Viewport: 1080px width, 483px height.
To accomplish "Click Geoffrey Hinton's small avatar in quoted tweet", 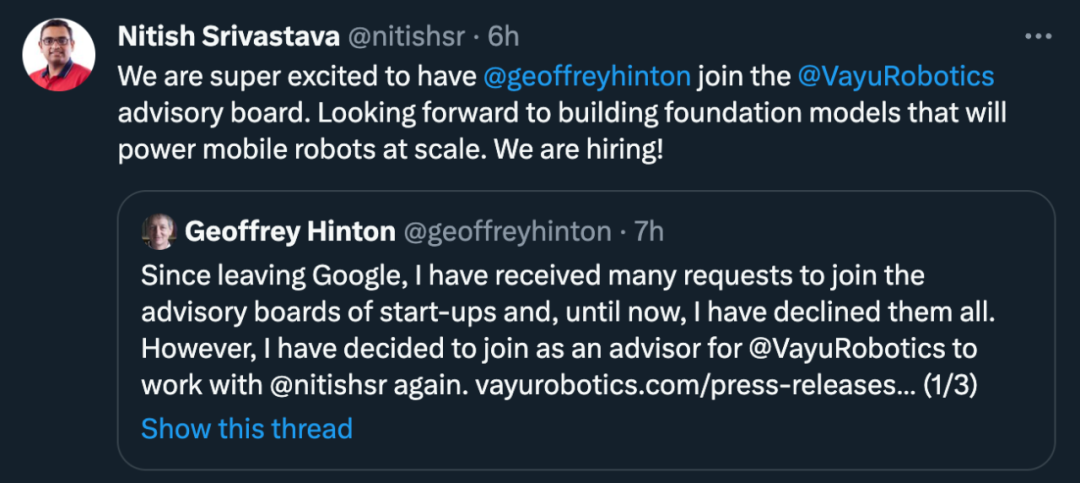I will (x=159, y=232).
